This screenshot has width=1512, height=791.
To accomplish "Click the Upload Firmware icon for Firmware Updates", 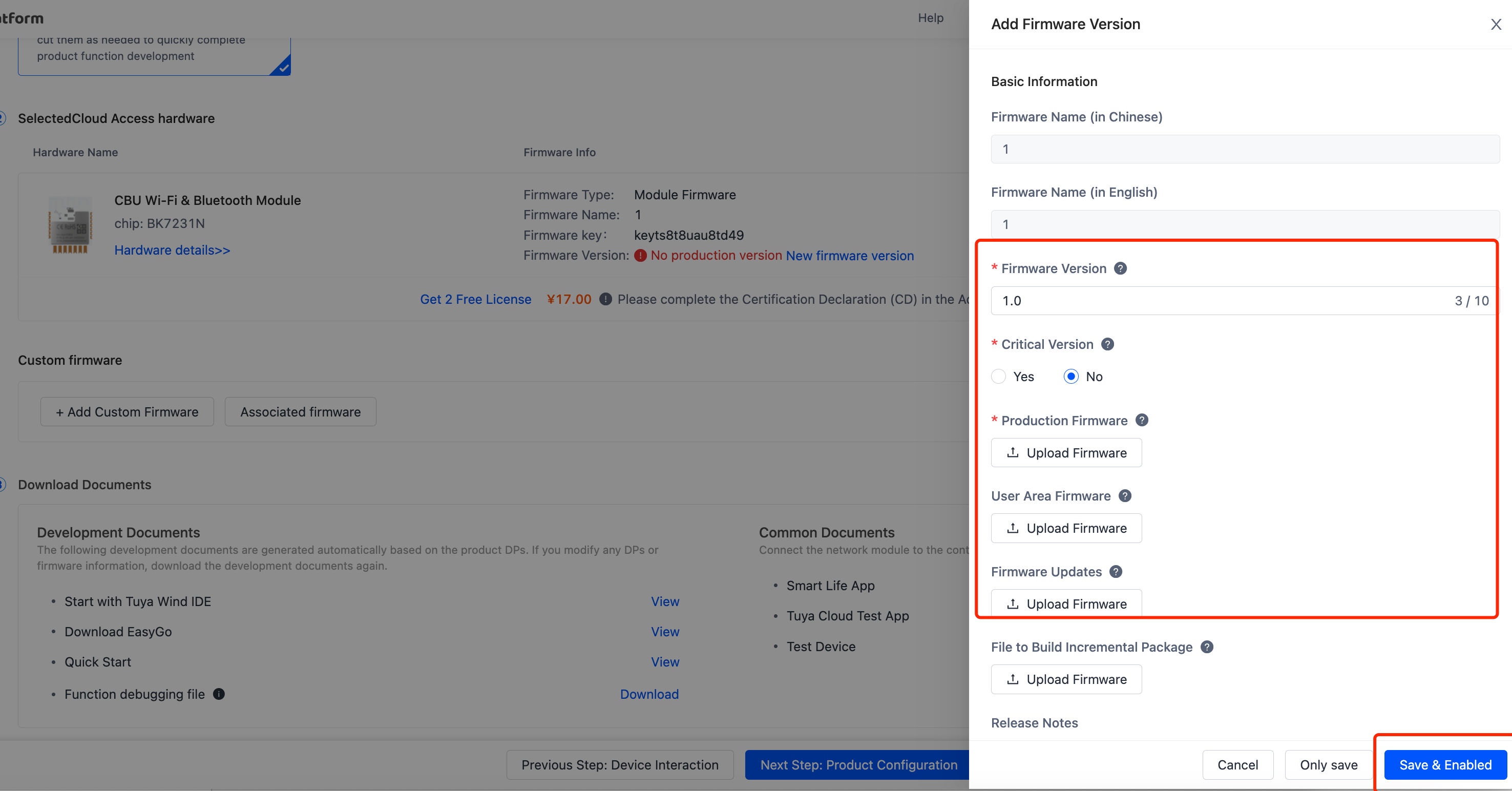I will pyautogui.click(x=1012, y=604).
